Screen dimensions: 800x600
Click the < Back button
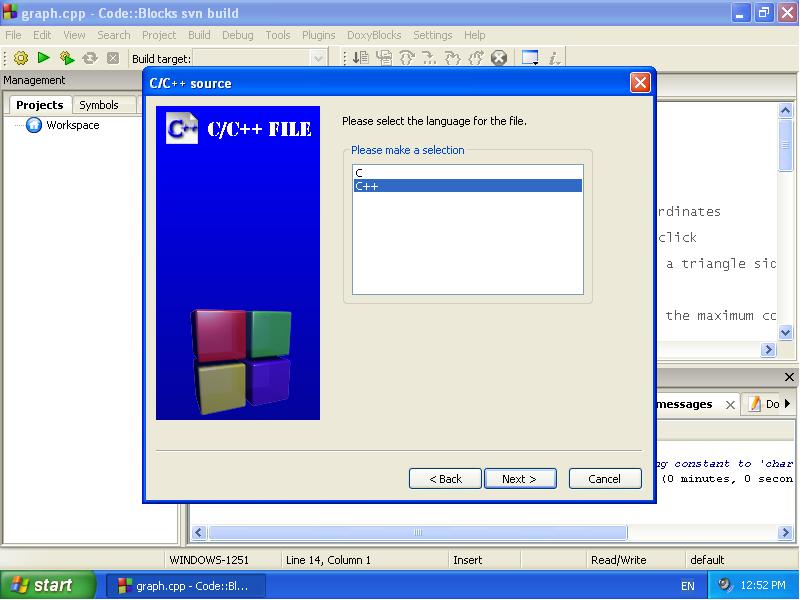[445, 479]
